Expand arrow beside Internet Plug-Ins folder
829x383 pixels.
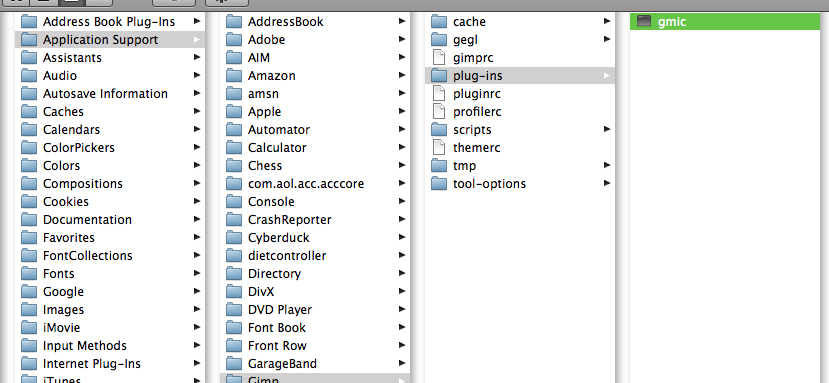197,363
